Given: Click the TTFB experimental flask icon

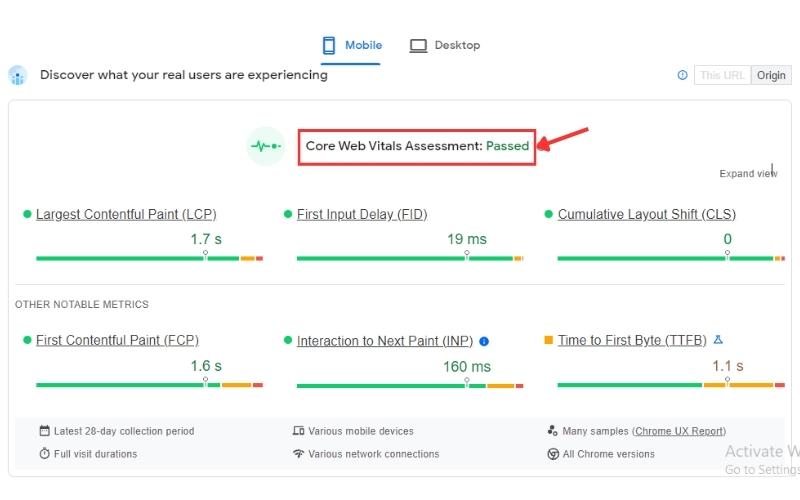Looking at the screenshot, I should [717, 340].
